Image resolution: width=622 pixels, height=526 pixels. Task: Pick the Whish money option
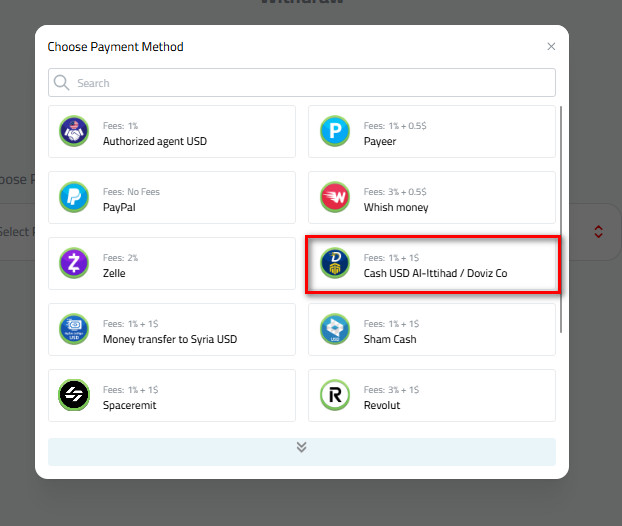[432, 197]
